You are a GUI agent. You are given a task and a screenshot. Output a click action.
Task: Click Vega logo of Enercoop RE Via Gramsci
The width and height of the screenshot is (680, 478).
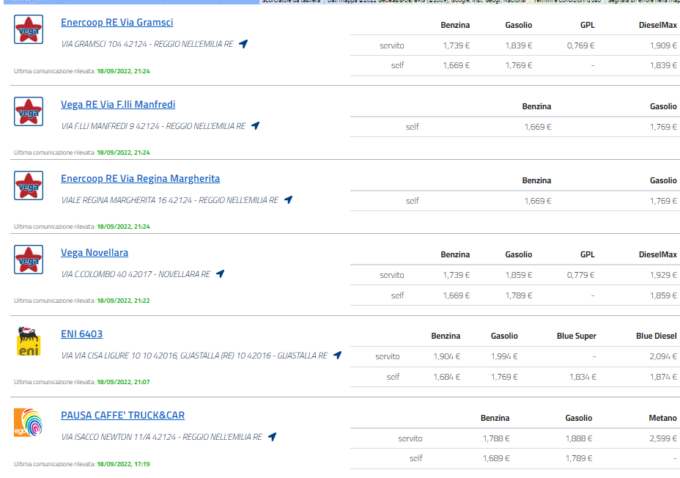[x=29, y=29]
